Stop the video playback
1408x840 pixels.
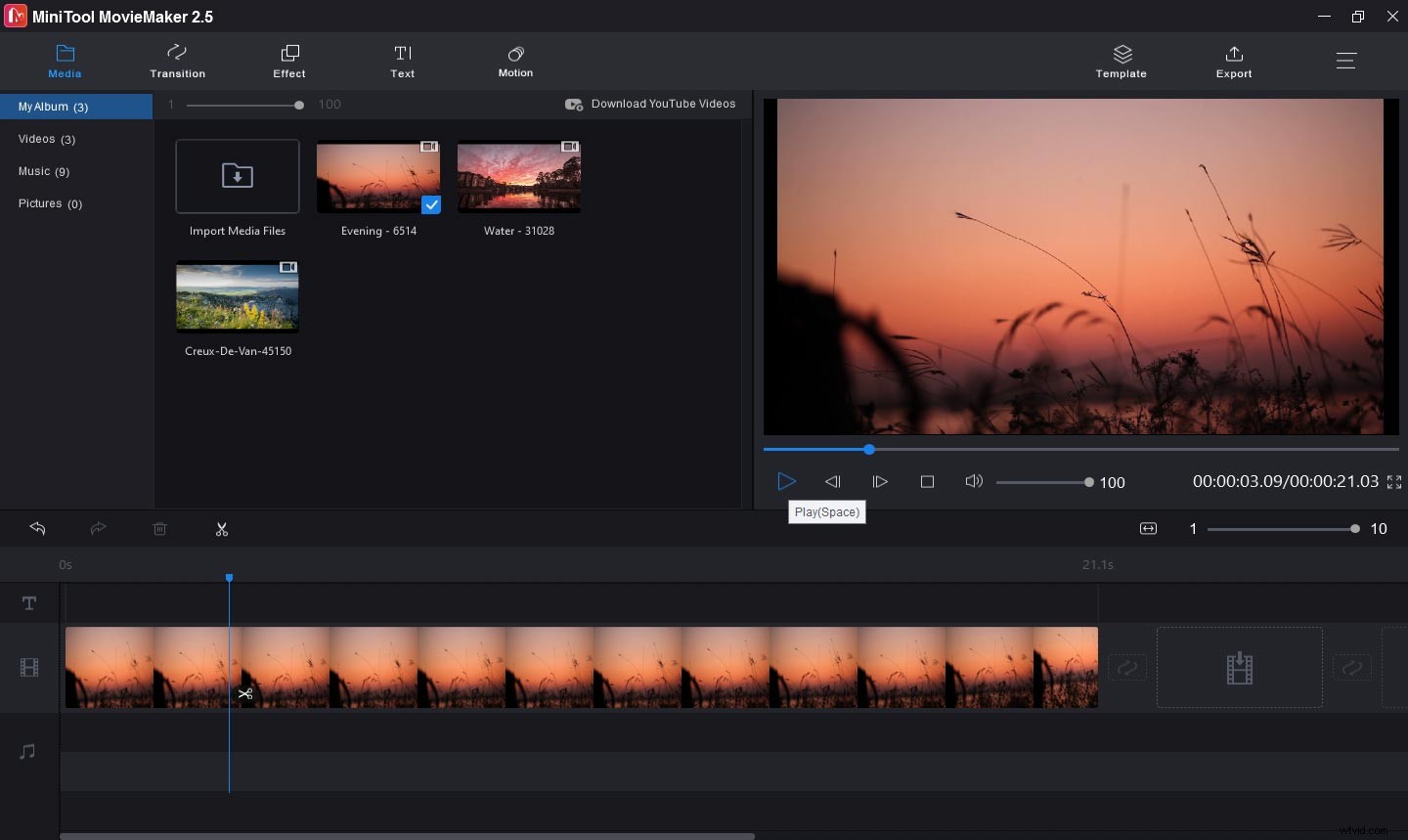(927, 481)
